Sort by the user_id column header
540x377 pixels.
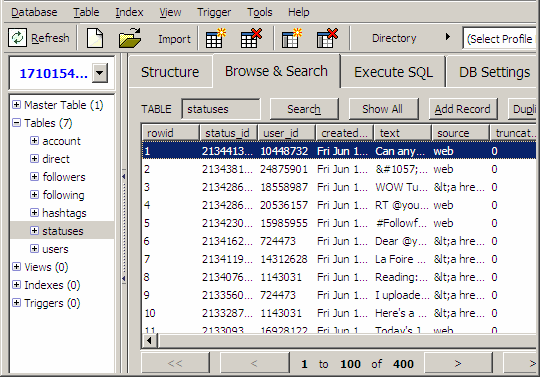tap(286, 133)
